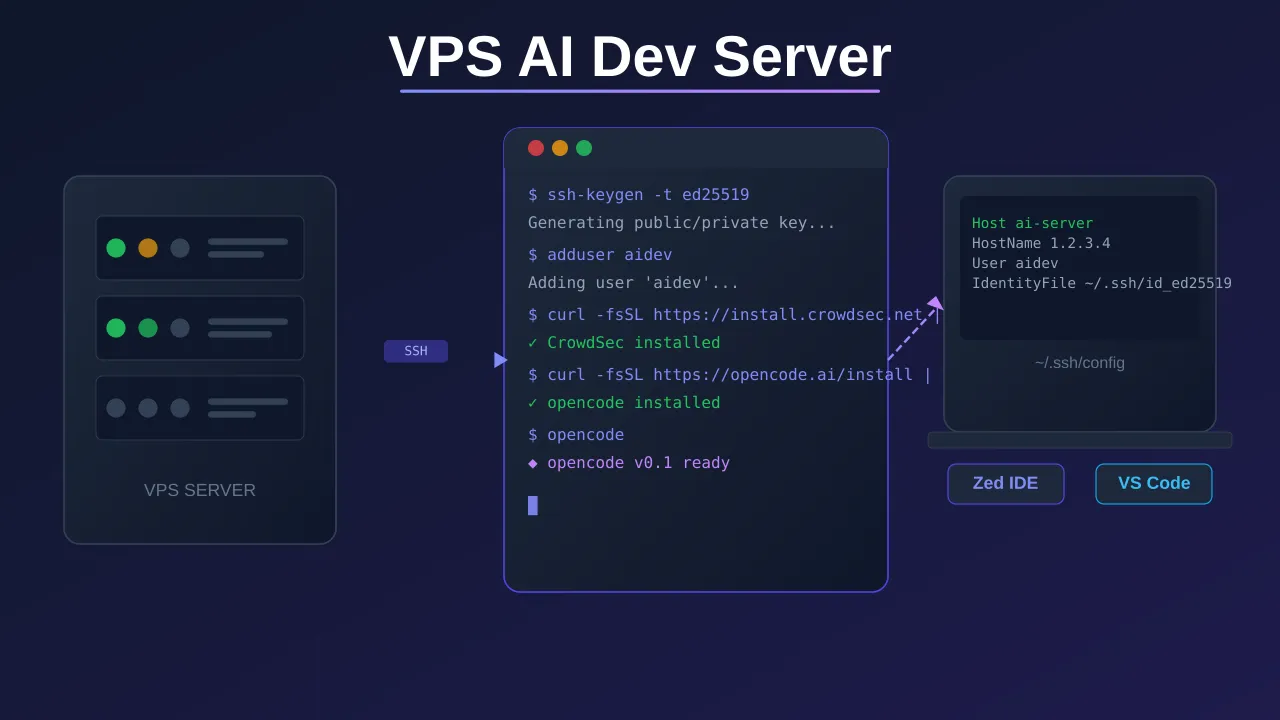Screen dimensions: 1280x720
Task: Click '✓ CrowdSec installed' line
Action: click(x=624, y=343)
